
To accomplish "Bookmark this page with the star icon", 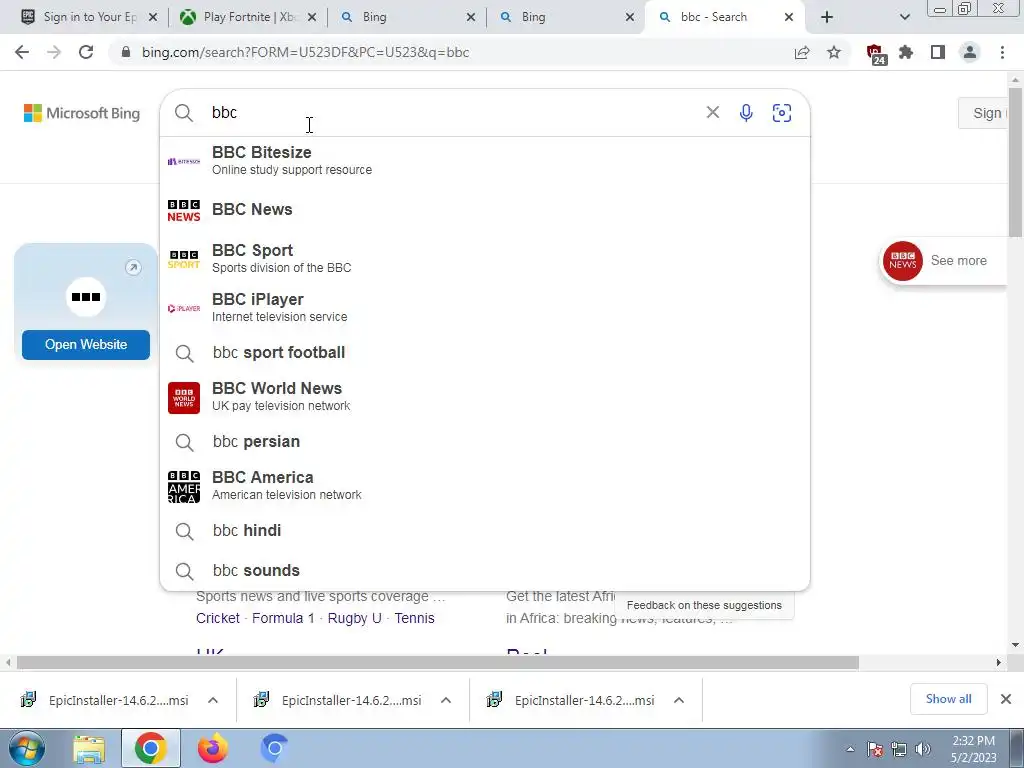I will pos(834,52).
